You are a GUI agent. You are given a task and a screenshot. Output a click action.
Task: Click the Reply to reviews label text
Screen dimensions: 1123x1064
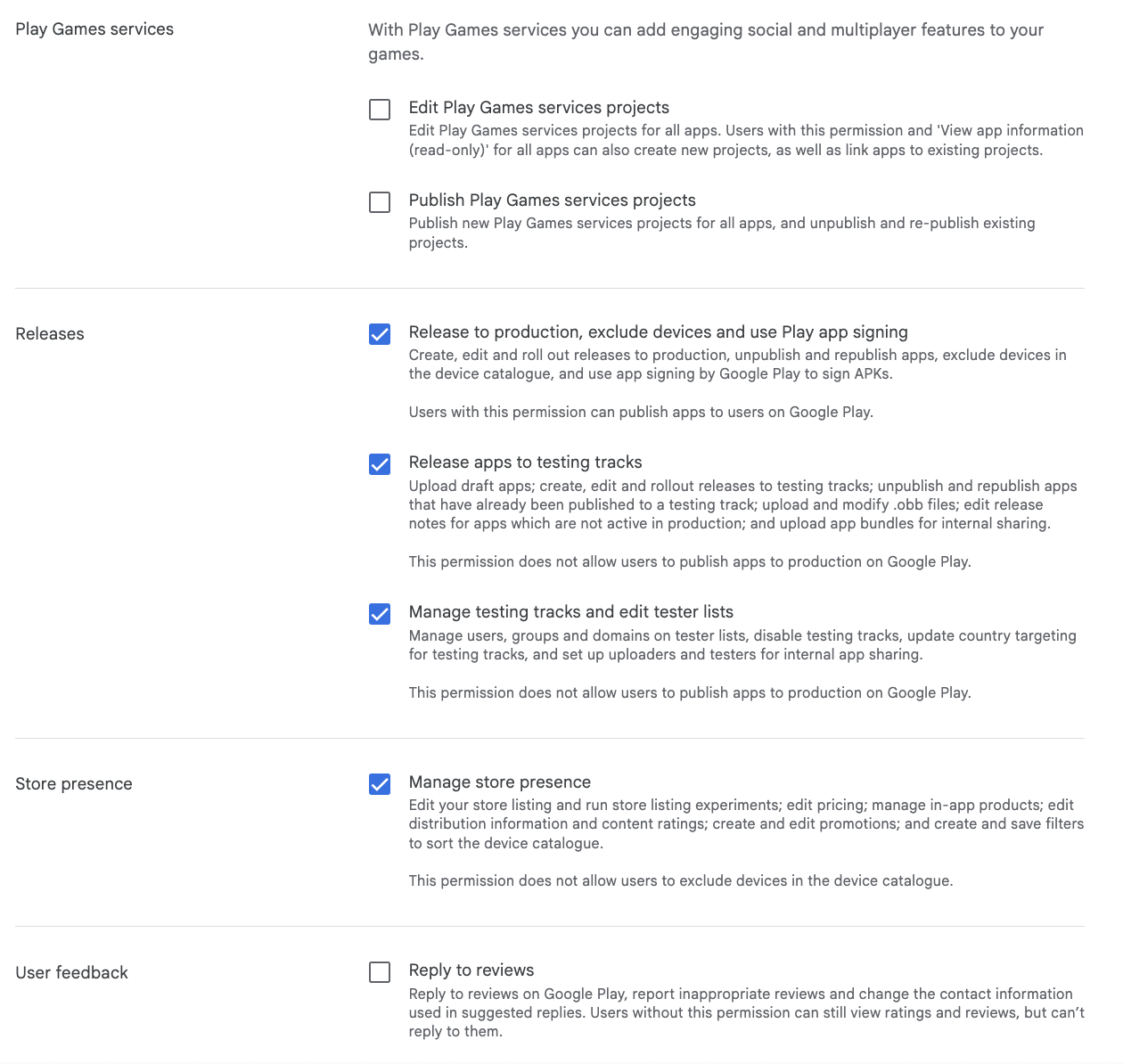click(x=471, y=970)
